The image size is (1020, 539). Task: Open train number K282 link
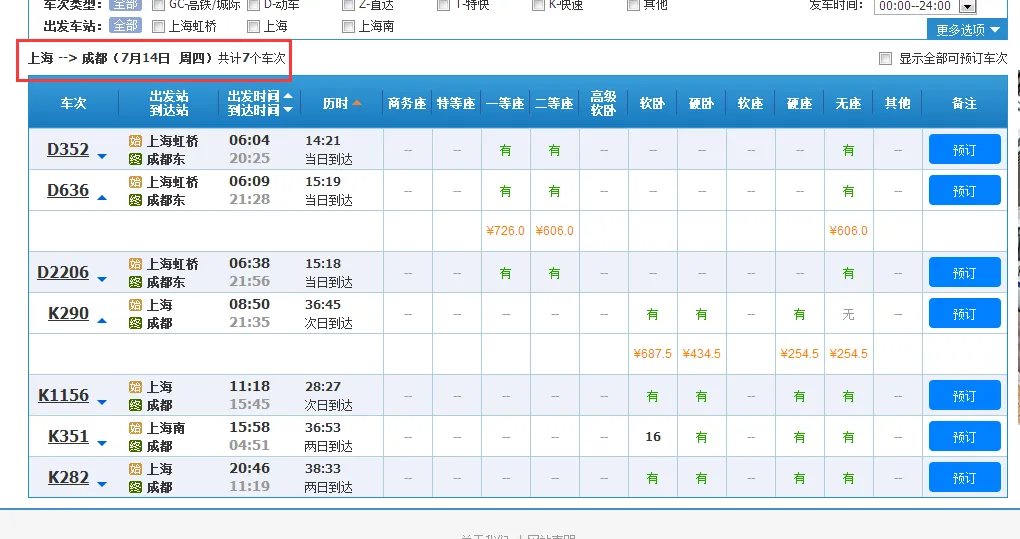[x=68, y=477]
